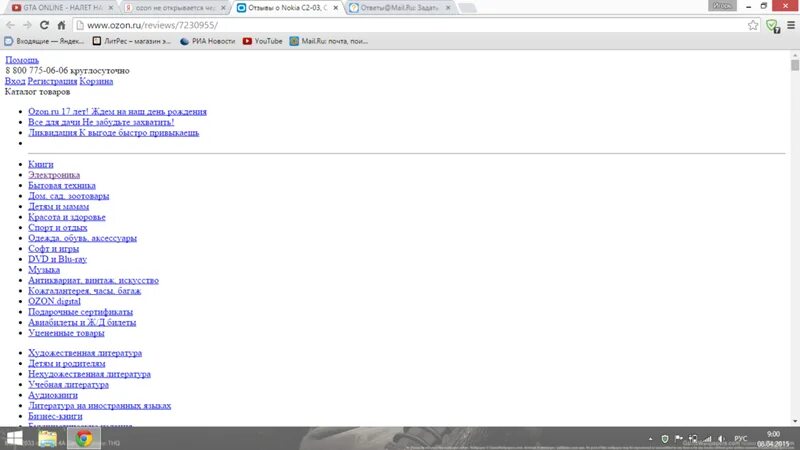
Task: Select the Отзывы о Nokia C2-03 tab
Action: (287, 8)
